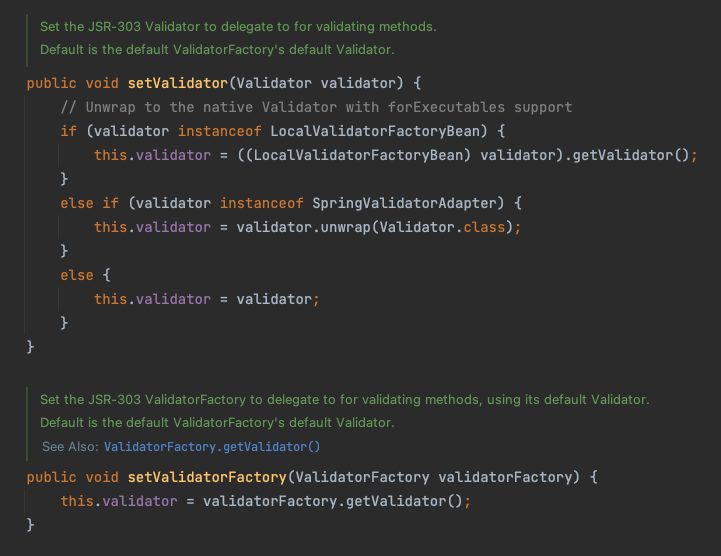Image resolution: width=721 pixels, height=556 pixels.
Task: Click the setValidatorFactory method name
Action: [207, 477]
